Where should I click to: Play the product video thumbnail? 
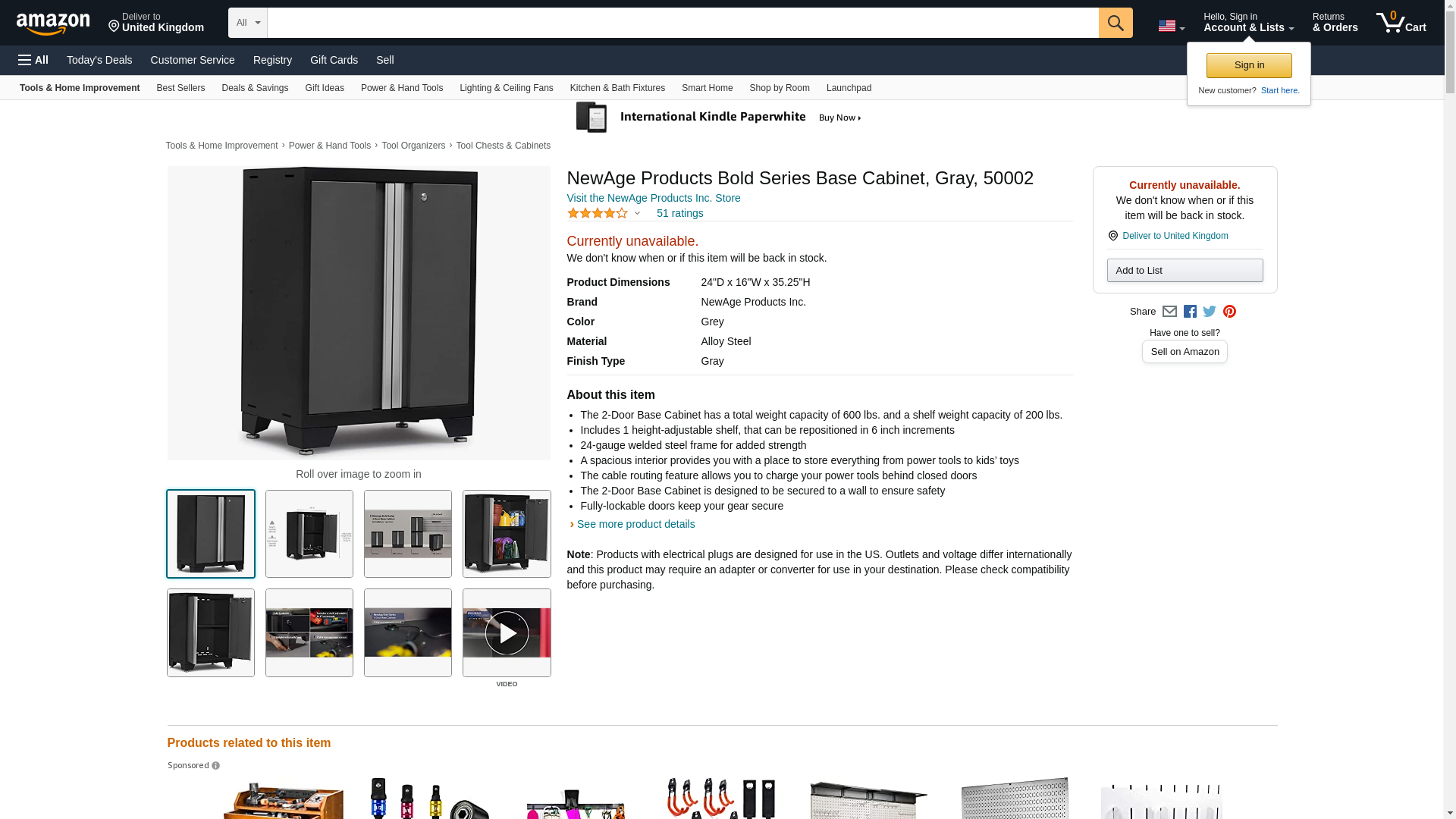tap(507, 633)
